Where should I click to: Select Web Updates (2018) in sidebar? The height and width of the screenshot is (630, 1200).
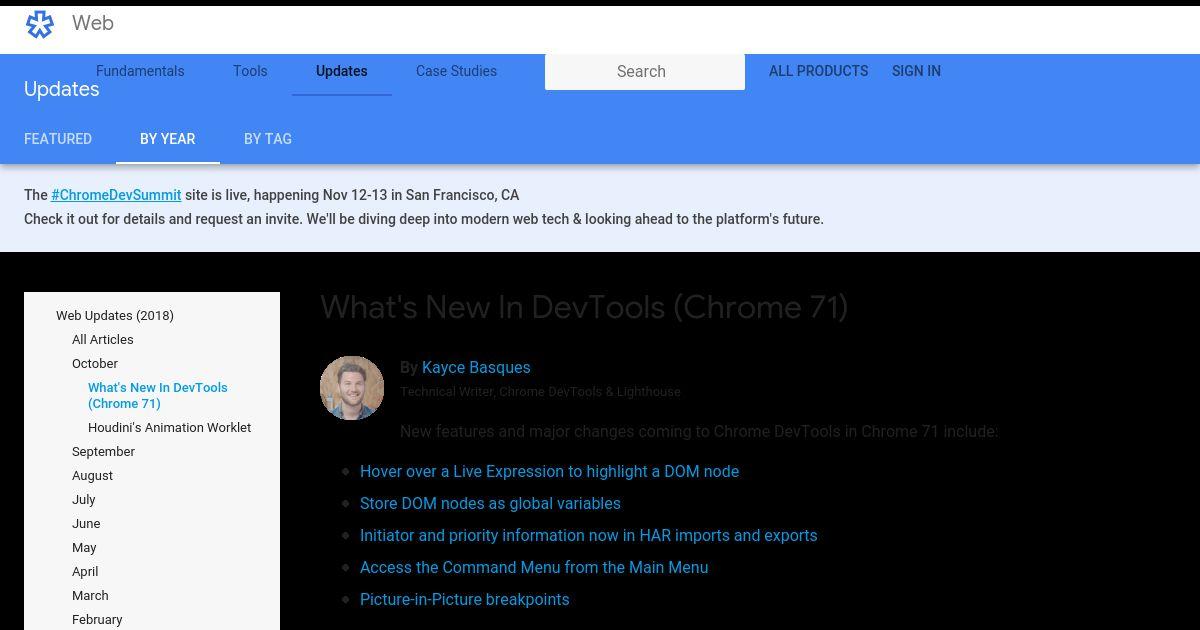click(115, 315)
